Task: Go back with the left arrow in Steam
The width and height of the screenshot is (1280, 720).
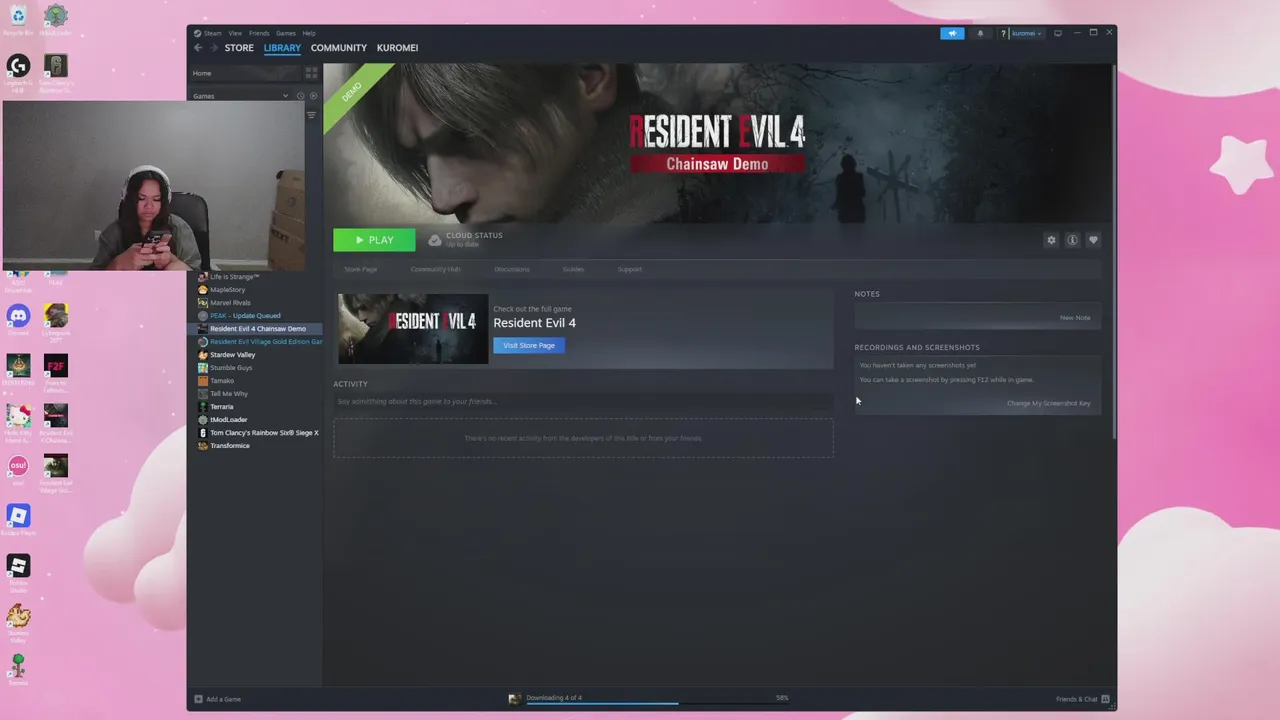Action: coord(198,48)
